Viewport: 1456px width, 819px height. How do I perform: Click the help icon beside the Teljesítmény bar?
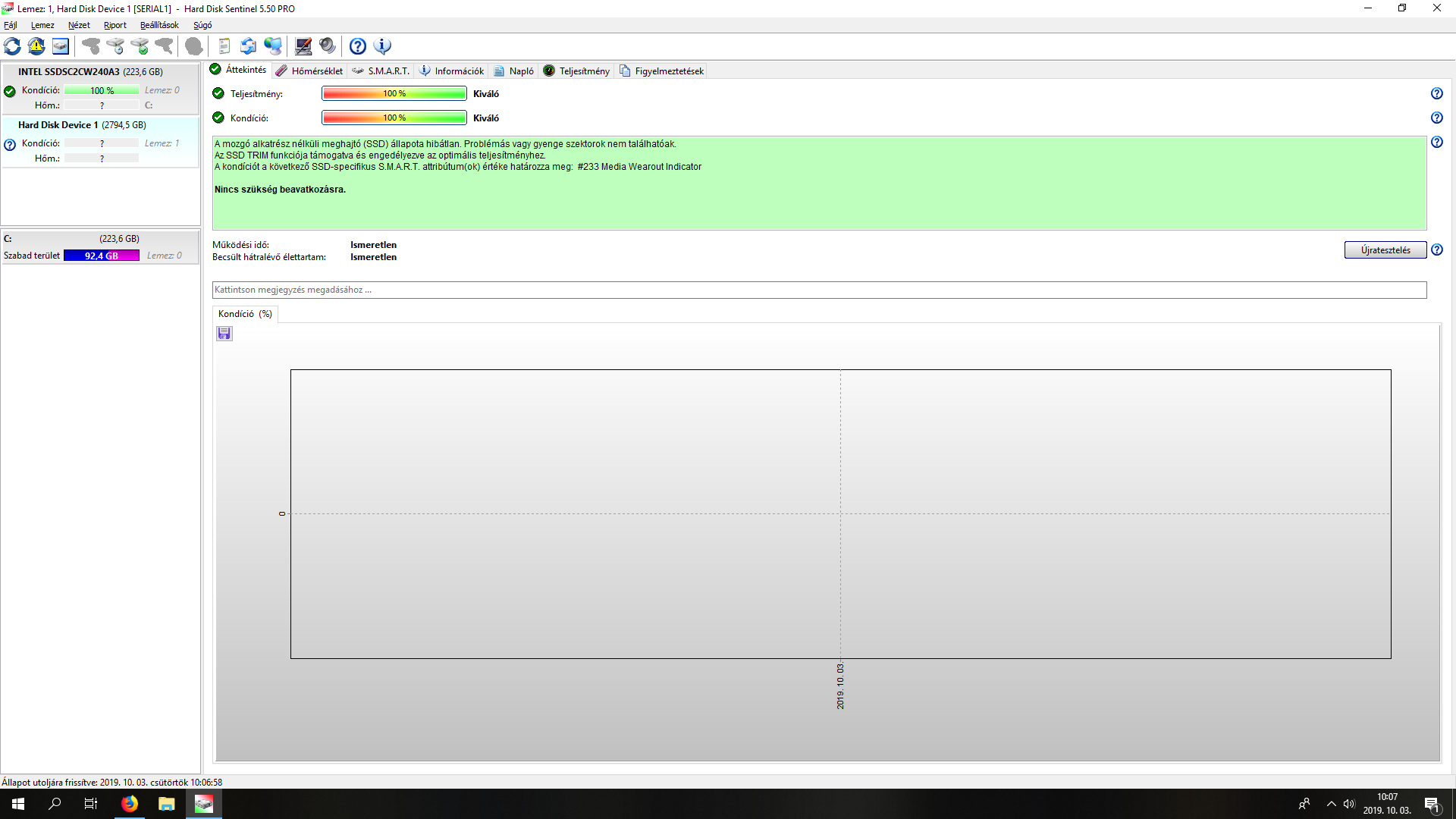pos(1436,93)
